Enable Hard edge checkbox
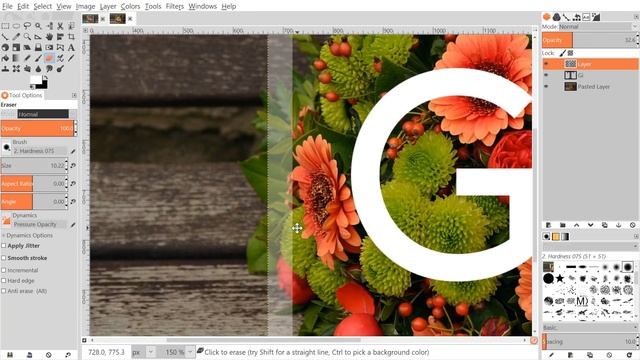 click(4, 280)
